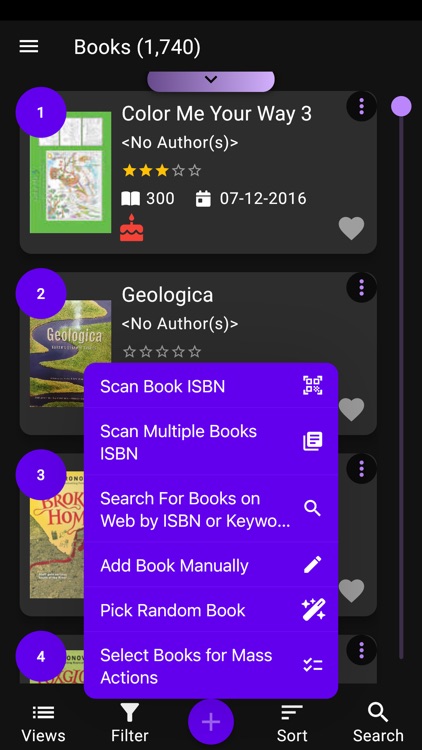Click the QR scan icon beside Scan Book ISBN

[313, 386]
